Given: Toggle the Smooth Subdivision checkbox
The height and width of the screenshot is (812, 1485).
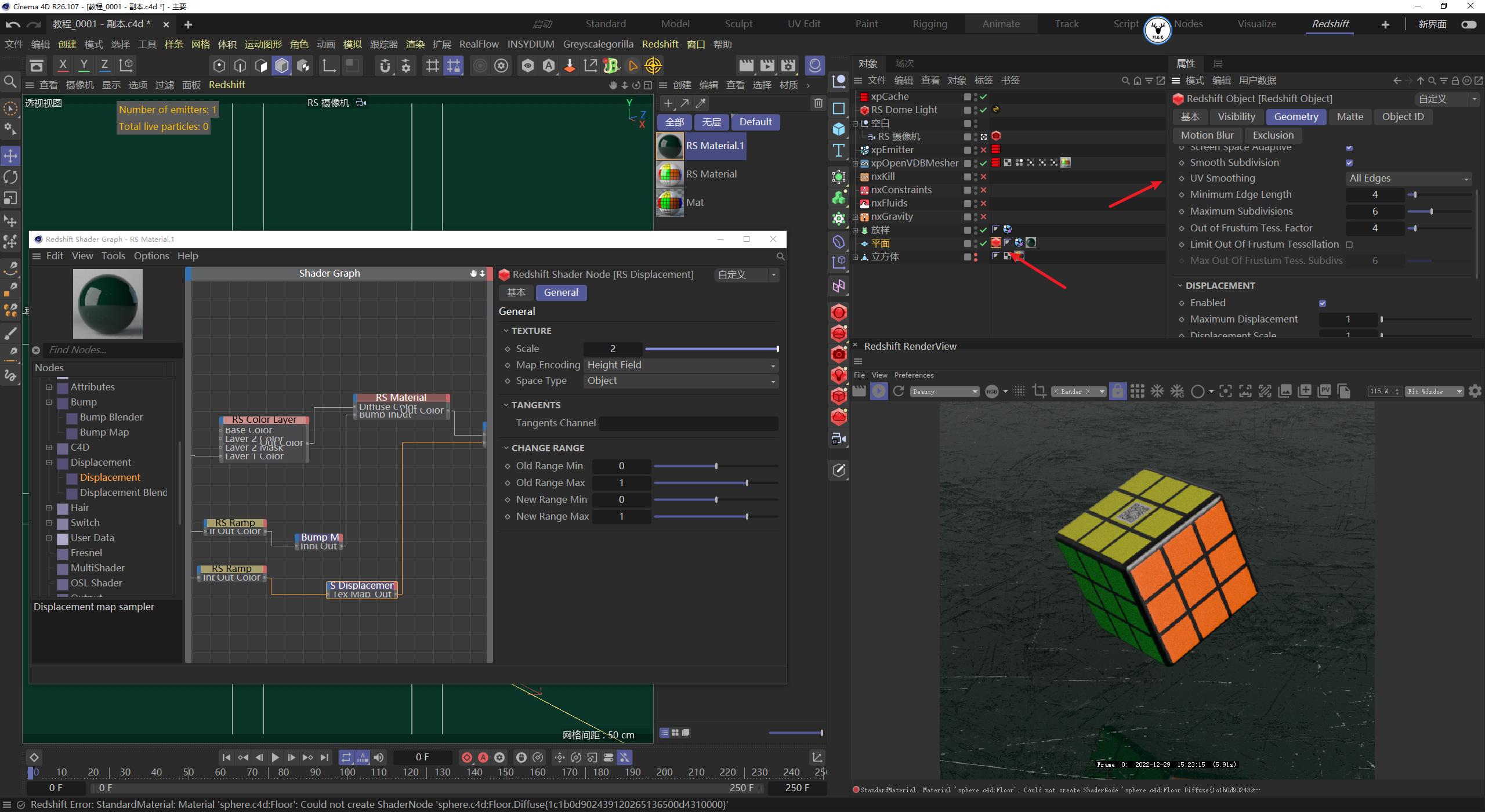Looking at the screenshot, I should tap(1350, 162).
